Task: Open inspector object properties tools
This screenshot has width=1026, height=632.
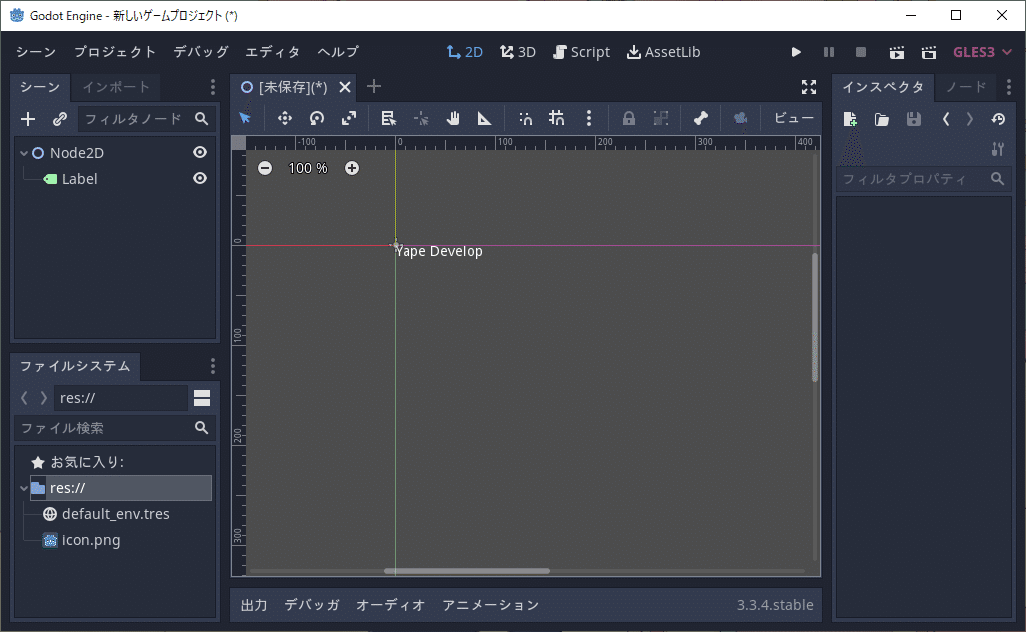Action: tap(998, 149)
